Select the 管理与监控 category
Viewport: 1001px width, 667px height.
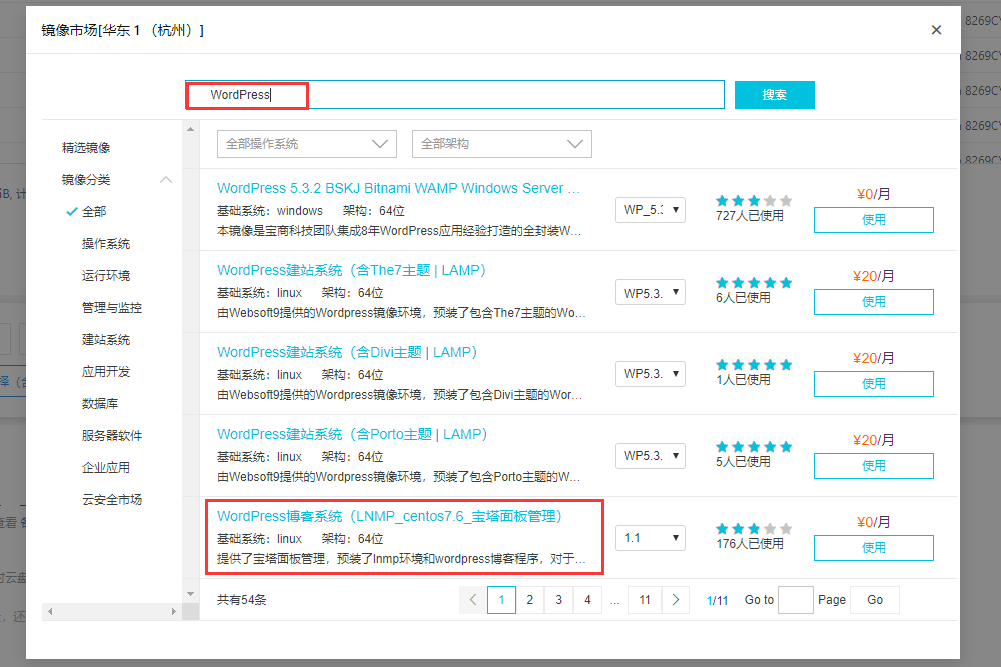pyautogui.click(x=112, y=308)
